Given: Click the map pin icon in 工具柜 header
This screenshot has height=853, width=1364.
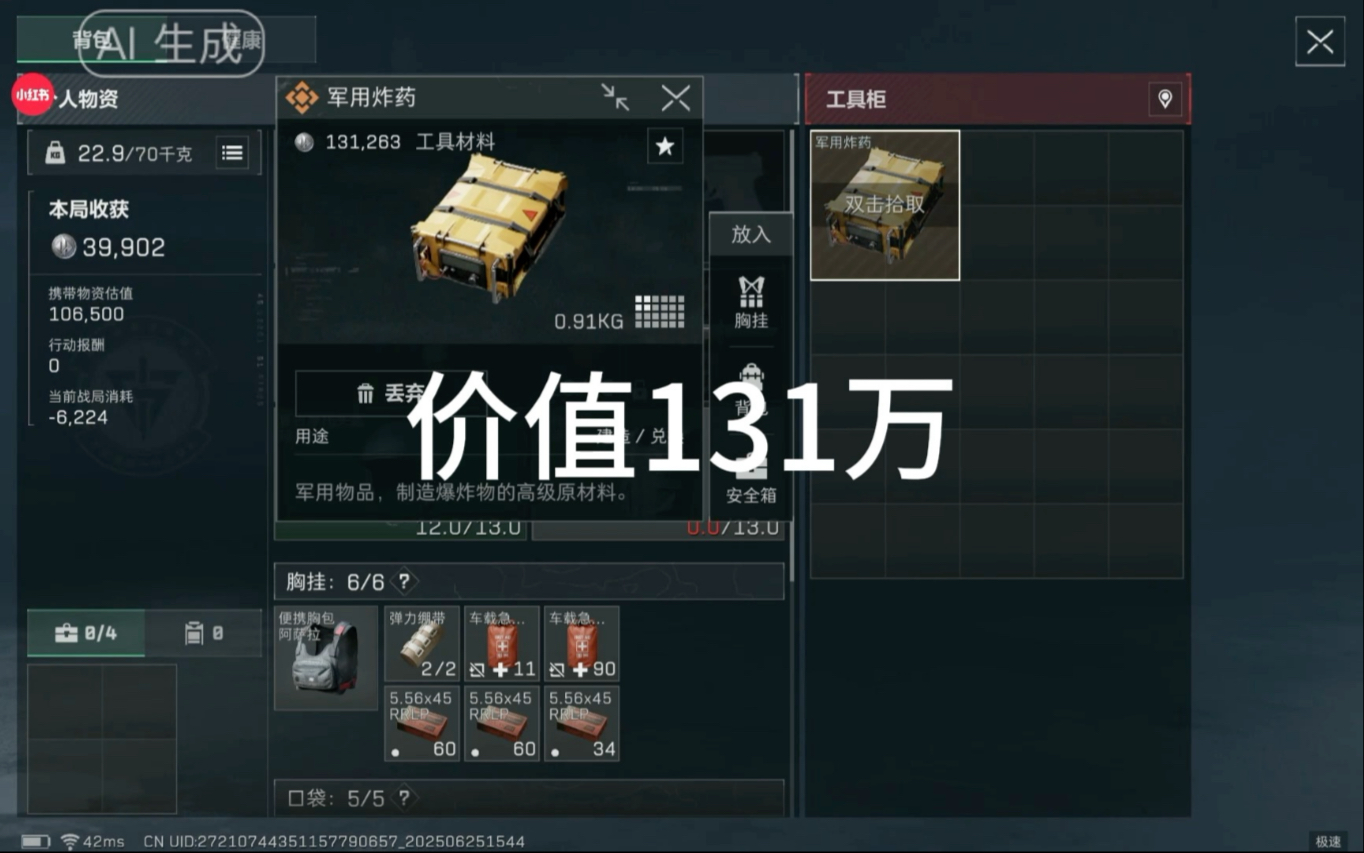Looking at the screenshot, I should pos(1165,99).
